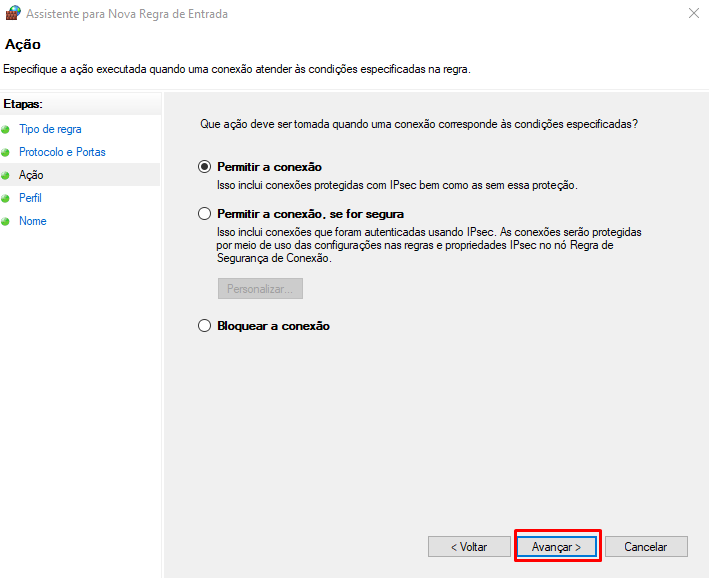Choose Permitir a conexão, se for segura option

point(205,214)
